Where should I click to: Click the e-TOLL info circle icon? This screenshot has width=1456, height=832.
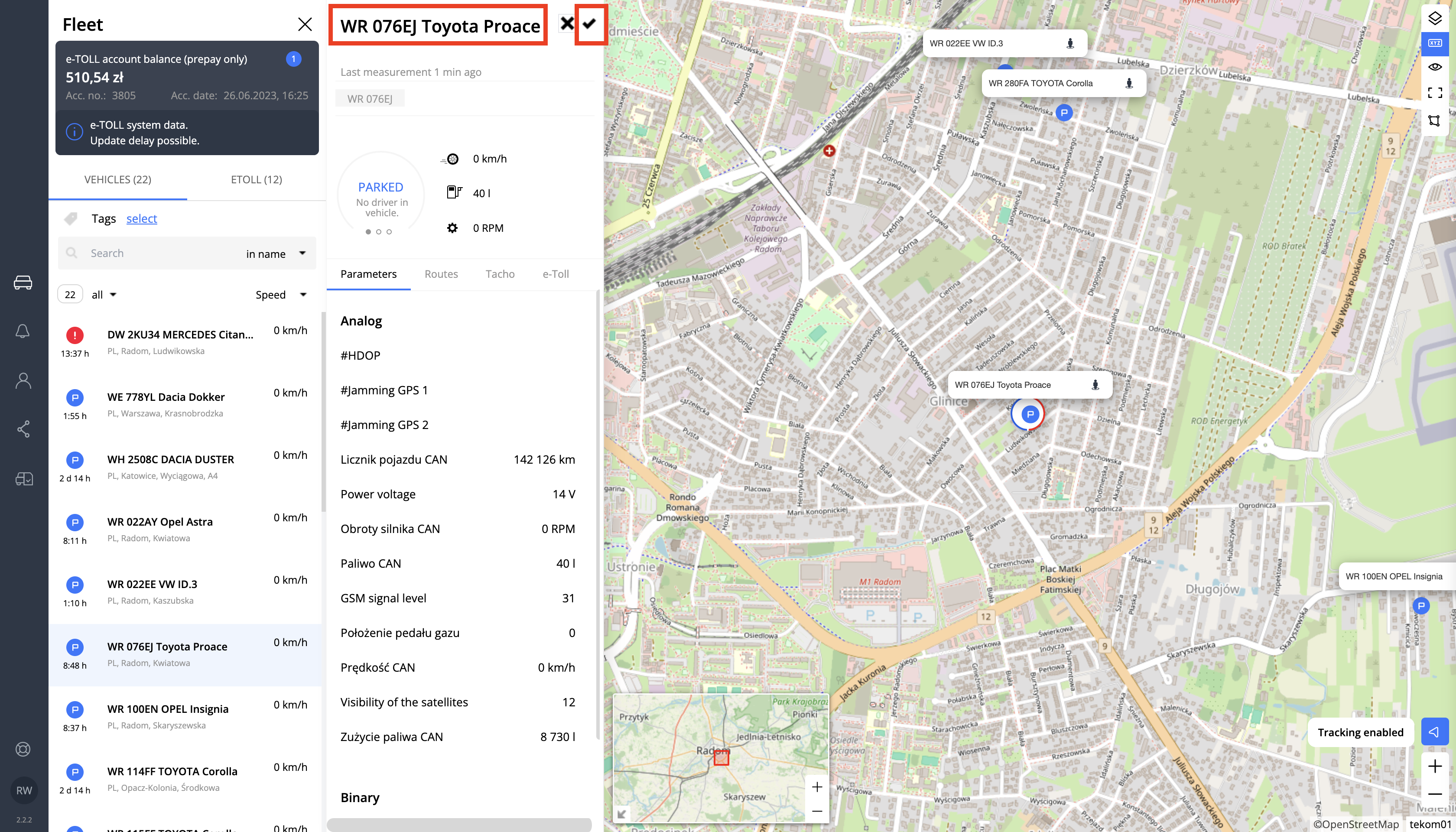[x=74, y=132]
